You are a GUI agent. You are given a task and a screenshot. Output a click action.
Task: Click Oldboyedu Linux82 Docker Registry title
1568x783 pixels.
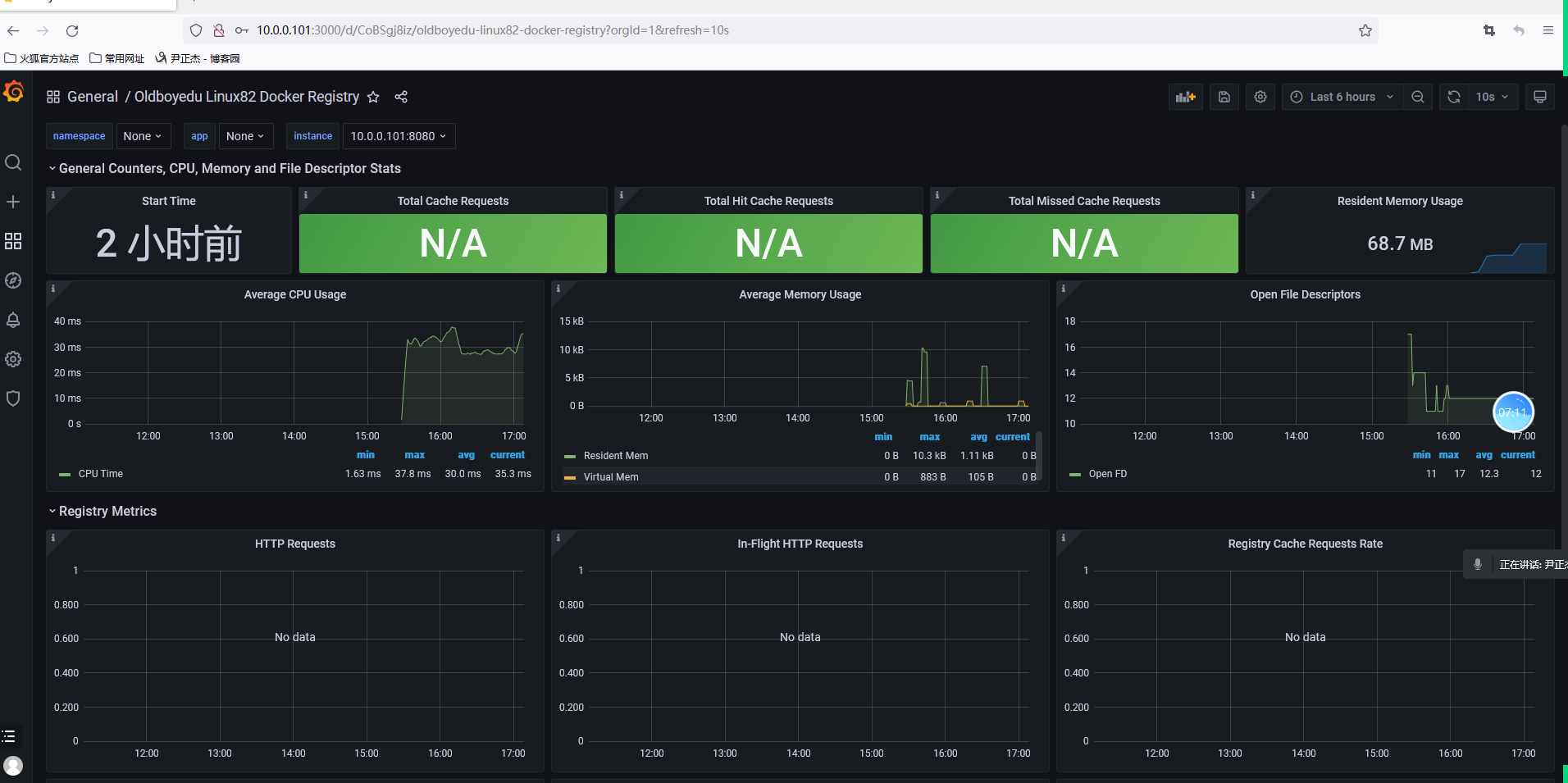[x=247, y=97]
